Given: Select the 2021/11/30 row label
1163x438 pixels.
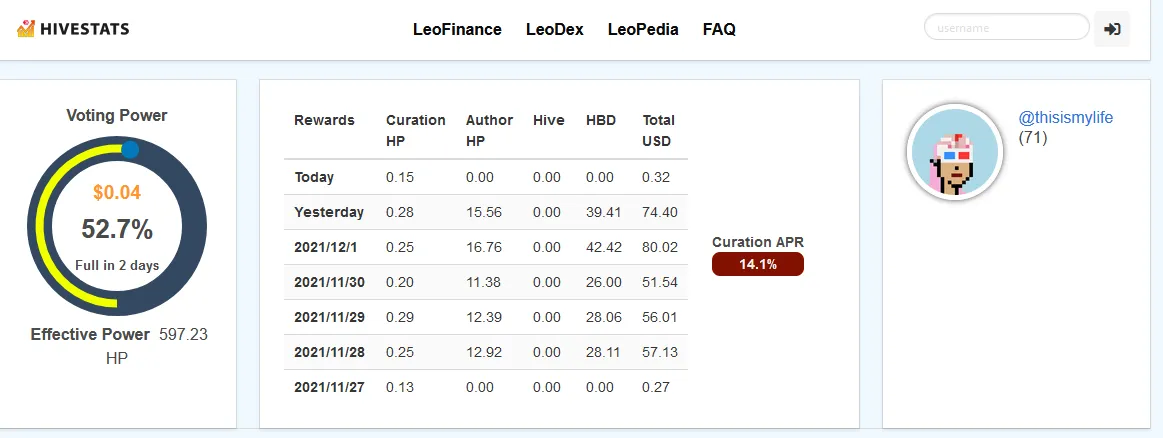Looking at the screenshot, I should click(329, 282).
